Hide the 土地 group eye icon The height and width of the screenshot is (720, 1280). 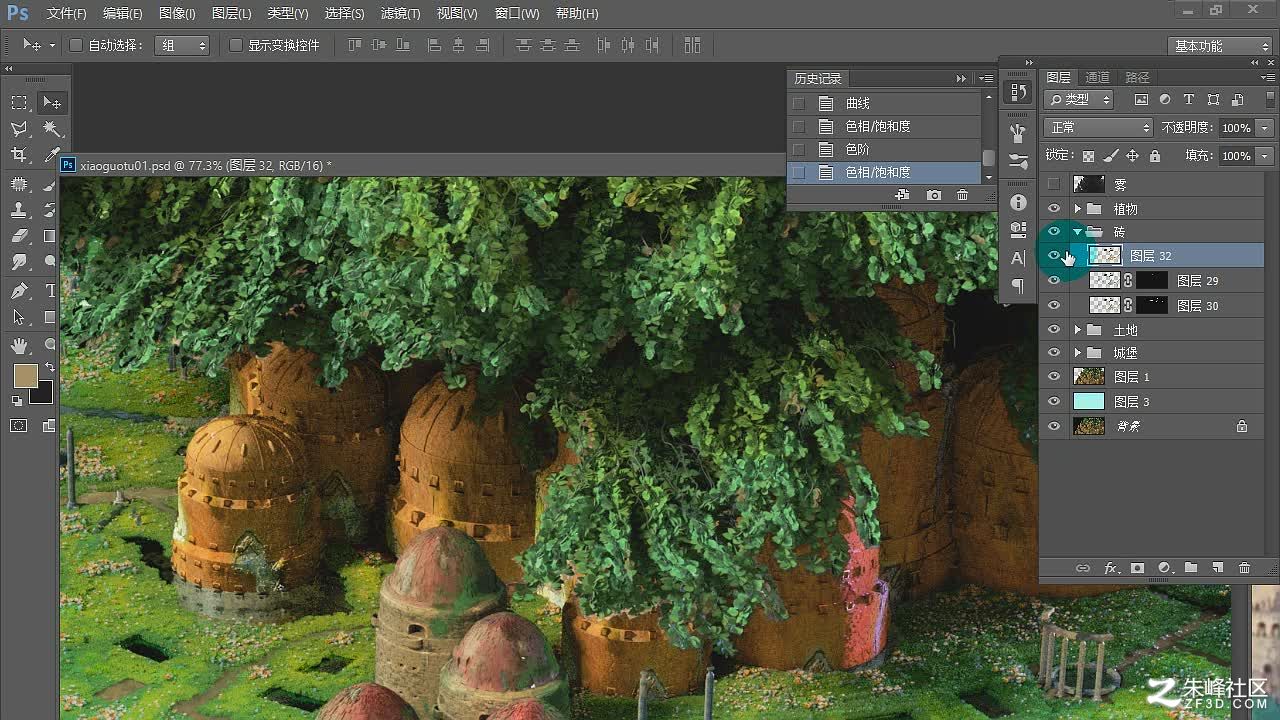click(1053, 329)
